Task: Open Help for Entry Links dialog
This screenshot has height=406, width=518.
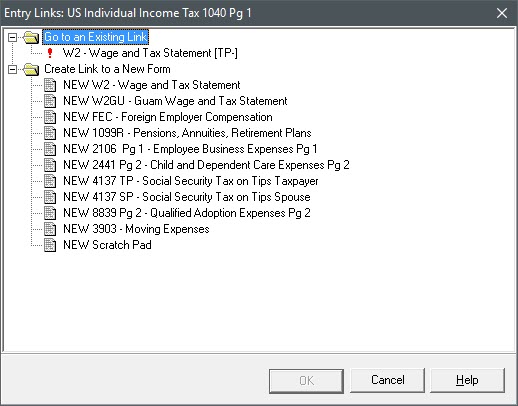Action: (x=467, y=380)
